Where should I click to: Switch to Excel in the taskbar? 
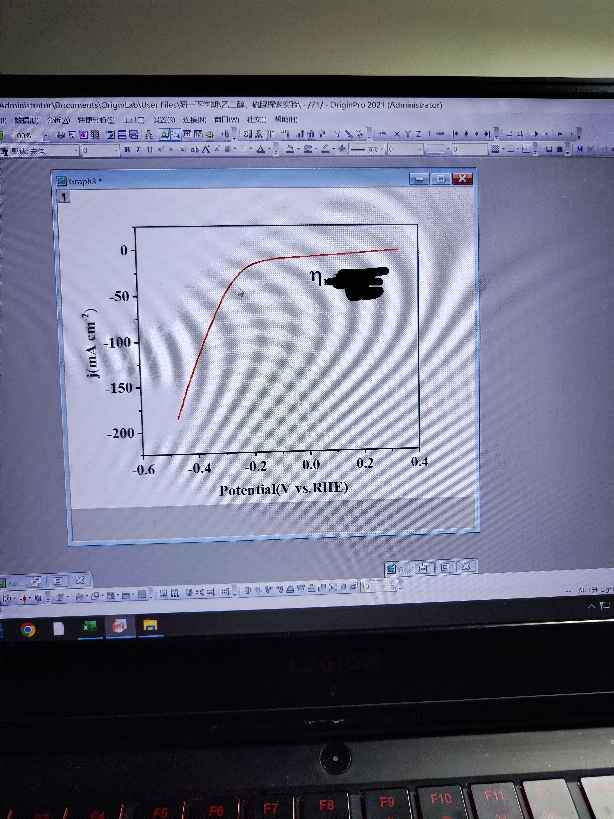click(x=90, y=628)
